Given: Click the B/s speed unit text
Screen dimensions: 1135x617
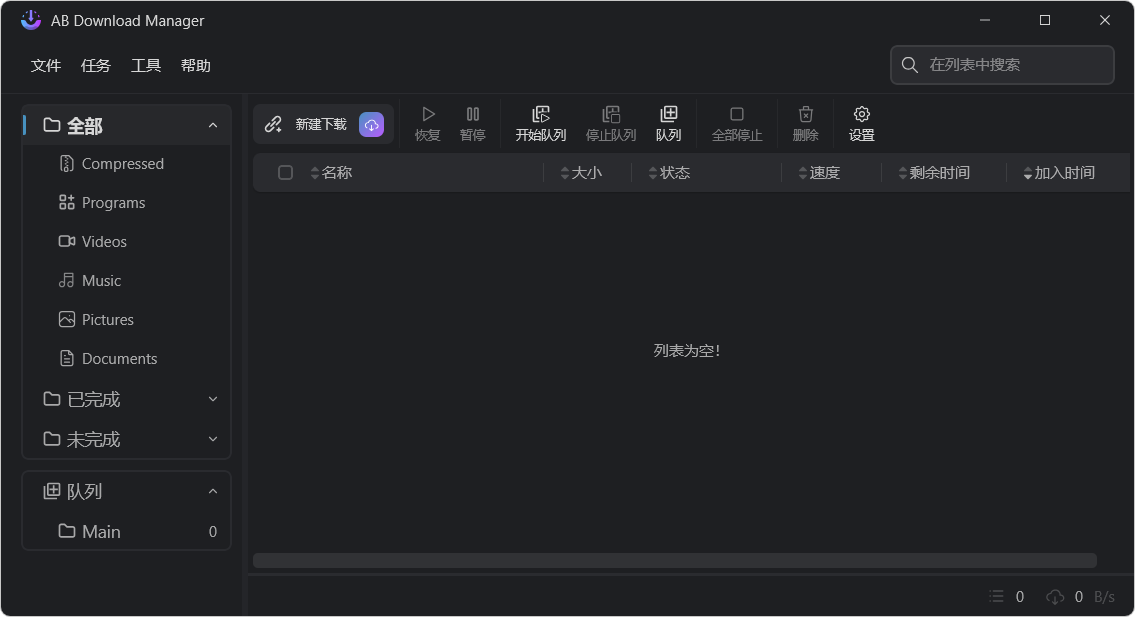Looking at the screenshot, I should [1104, 597].
